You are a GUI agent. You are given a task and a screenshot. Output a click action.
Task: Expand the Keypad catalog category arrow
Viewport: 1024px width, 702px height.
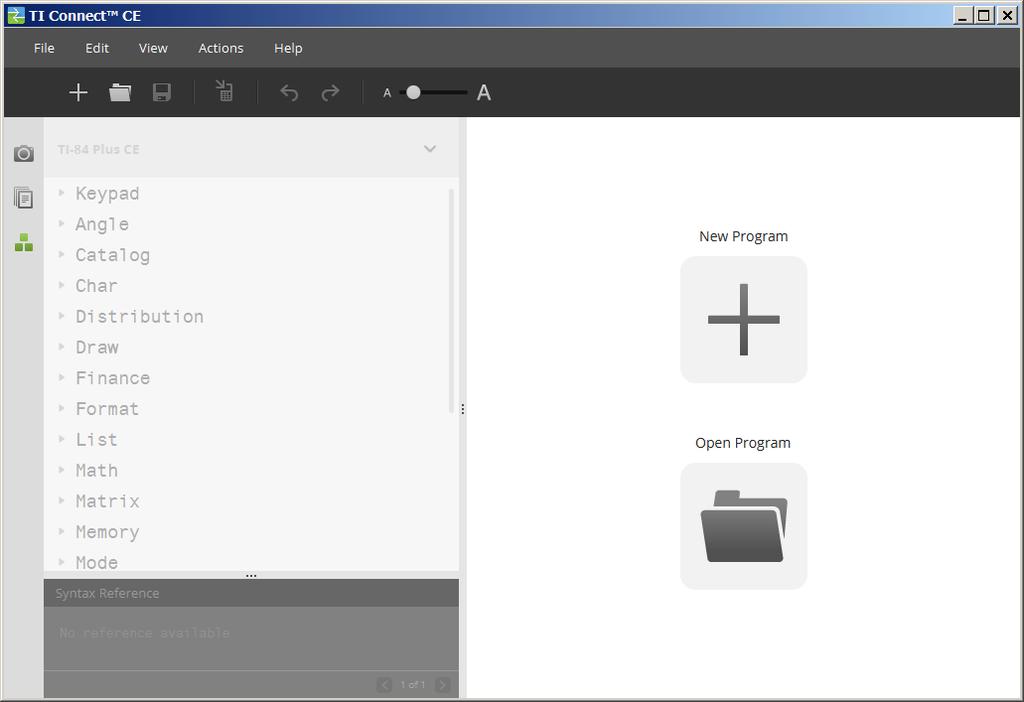point(61,193)
